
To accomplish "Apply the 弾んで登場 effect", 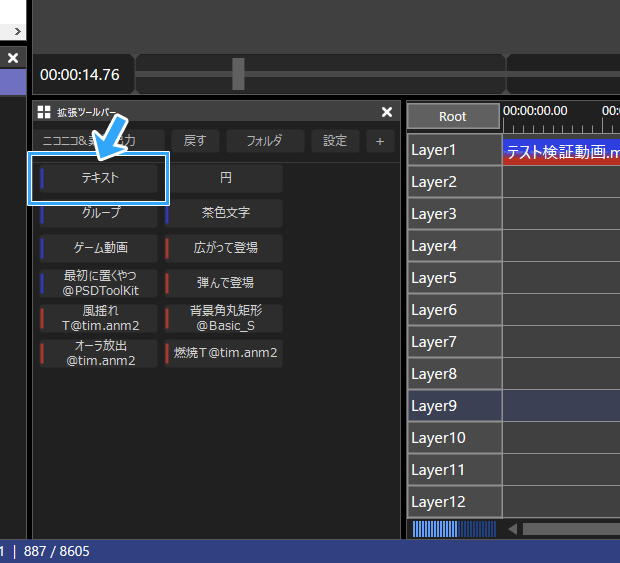I will 224,283.
